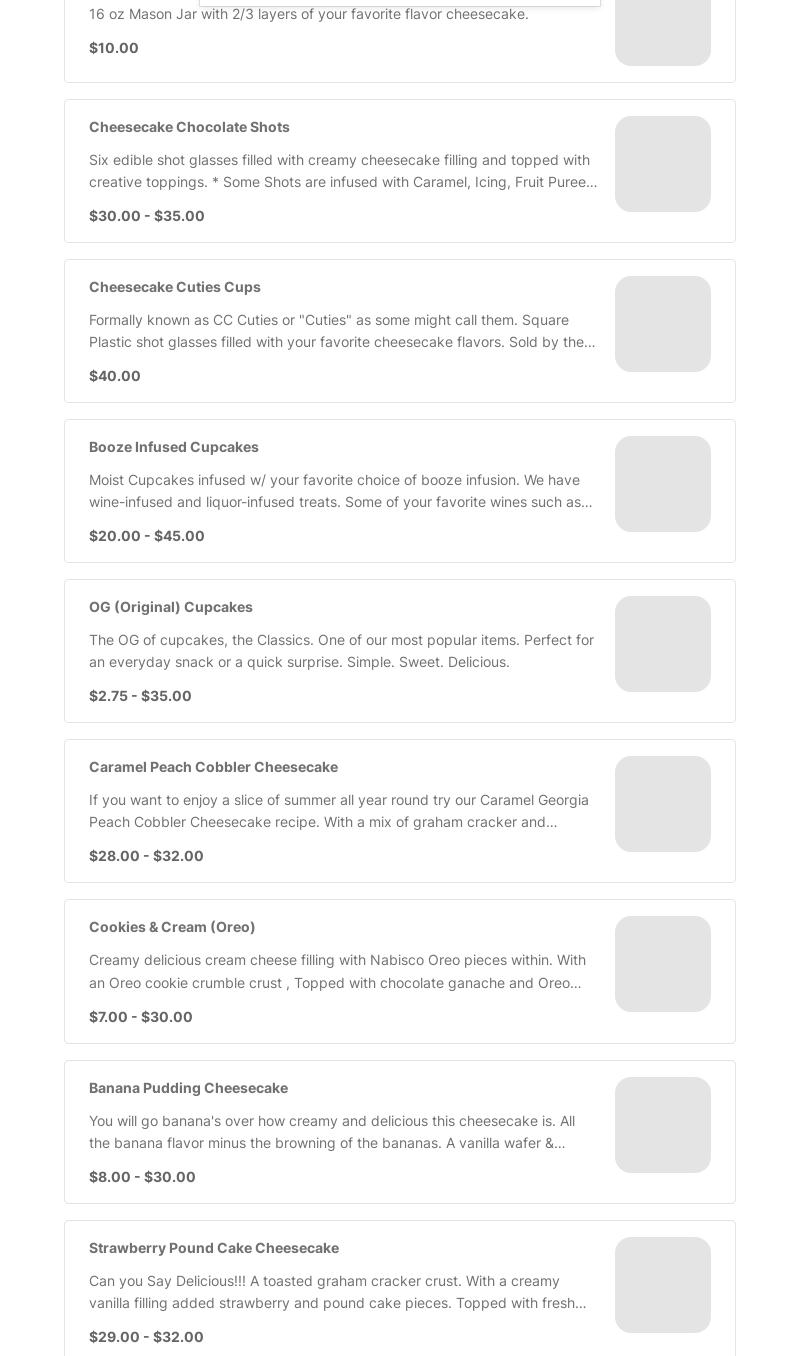Click the Strawberry Pound Cake Cheesecake thumbnail

click(x=663, y=1285)
